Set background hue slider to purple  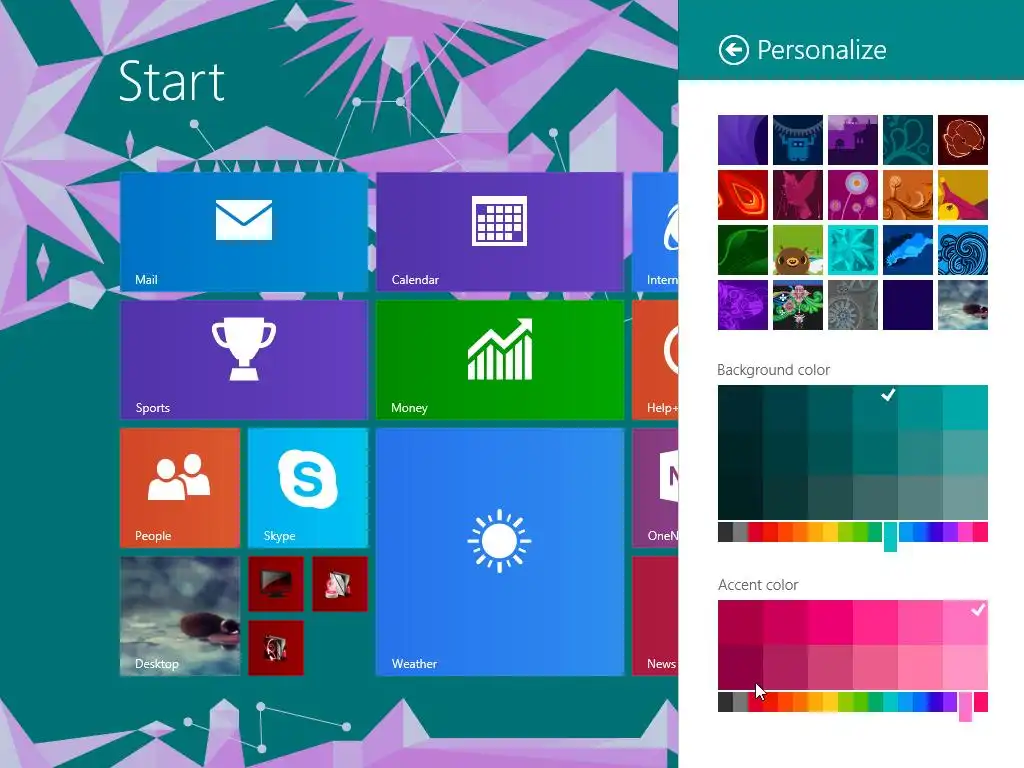pyautogui.click(x=950, y=532)
